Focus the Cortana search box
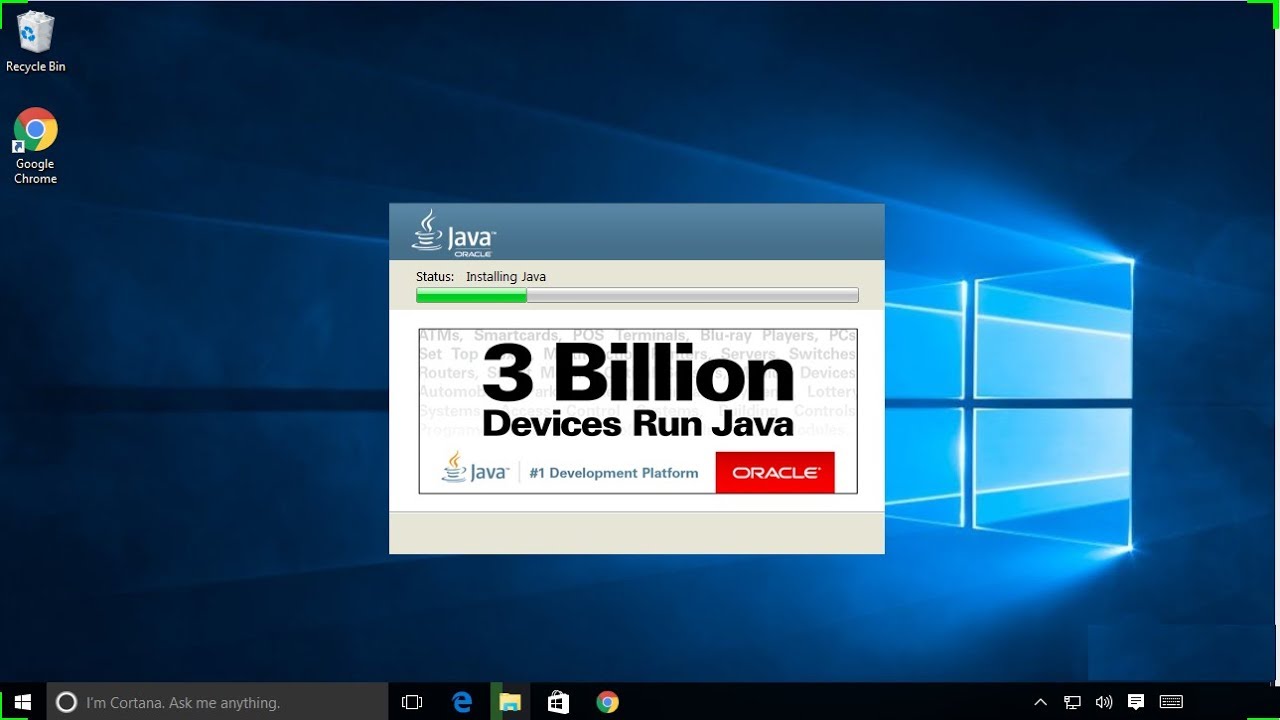Screen dimensions: 1280x720 [217, 702]
